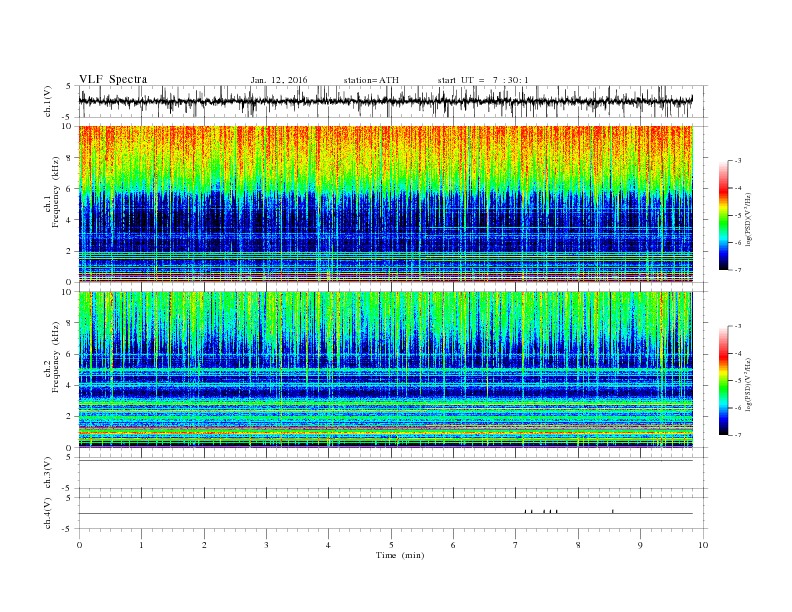Viewport: 792px width, 612px height.
Task: Click the bottom time axis tick label "7"
Action: coord(516,545)
